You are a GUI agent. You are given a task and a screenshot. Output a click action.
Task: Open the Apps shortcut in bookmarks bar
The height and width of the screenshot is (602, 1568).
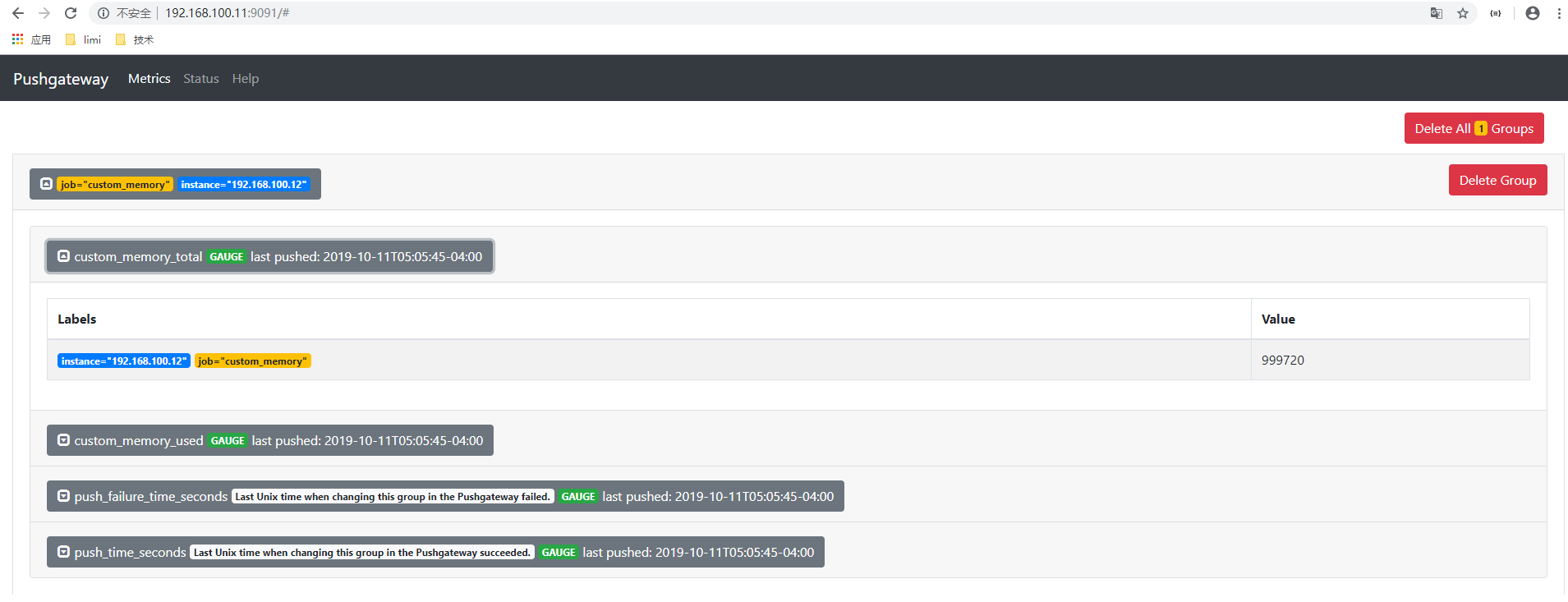(31, 39)
